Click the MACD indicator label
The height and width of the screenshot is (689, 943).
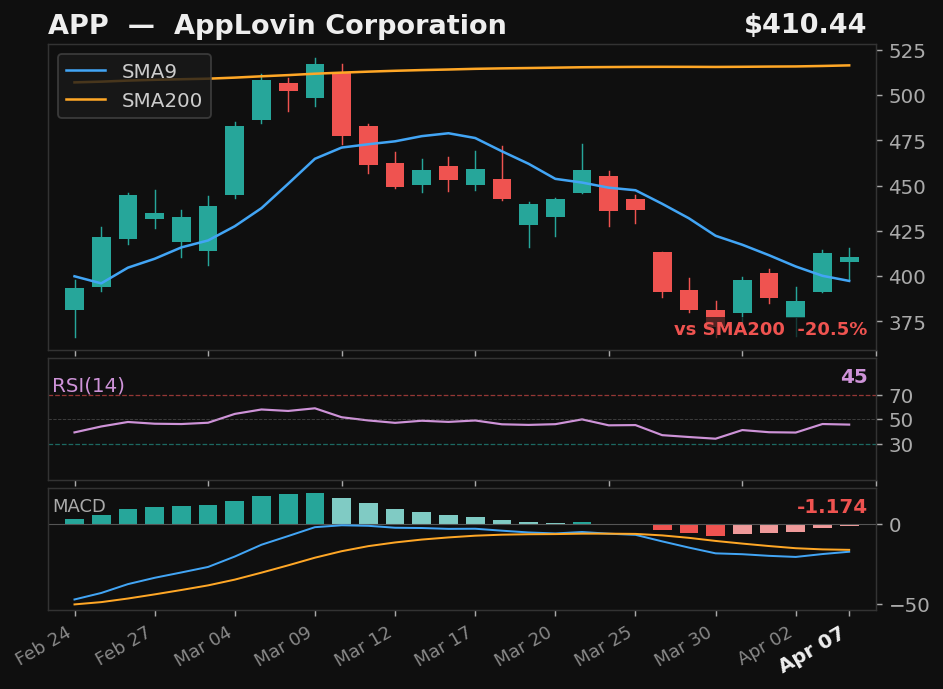click(78, 507)
